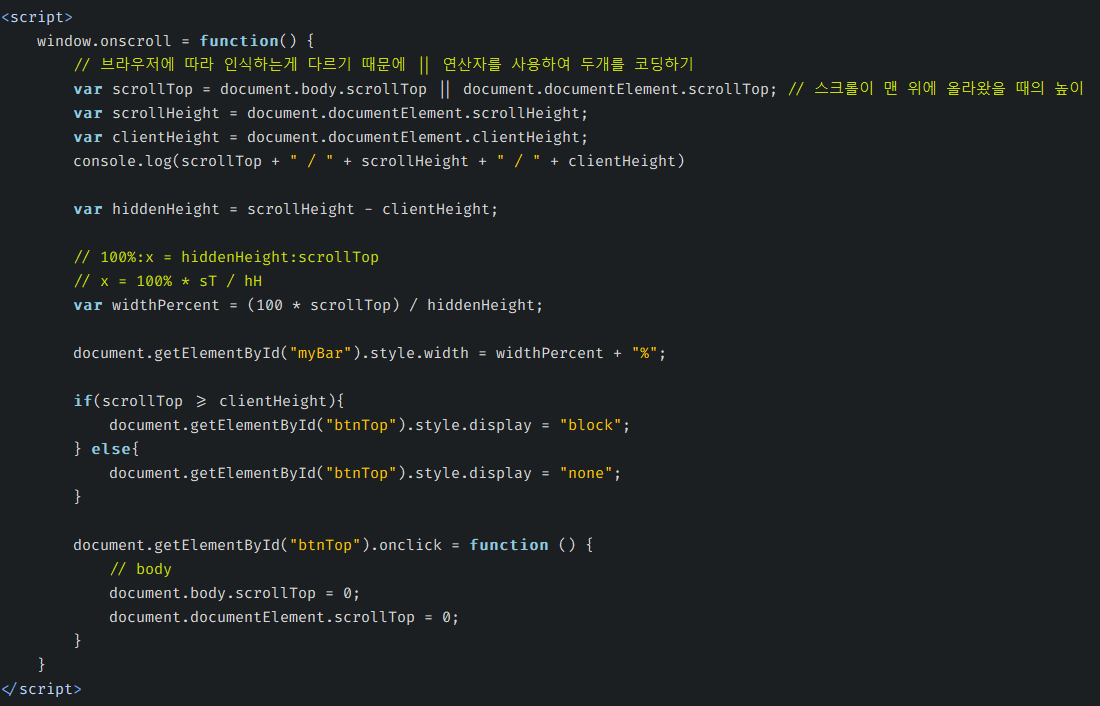1100x706 pixels.
Task: Click the window.onscroll = function() line
Action: pyautogui.click(x=175, y=41)
